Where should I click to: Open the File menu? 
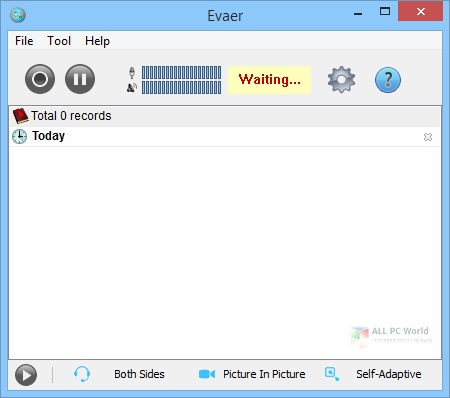24,41
